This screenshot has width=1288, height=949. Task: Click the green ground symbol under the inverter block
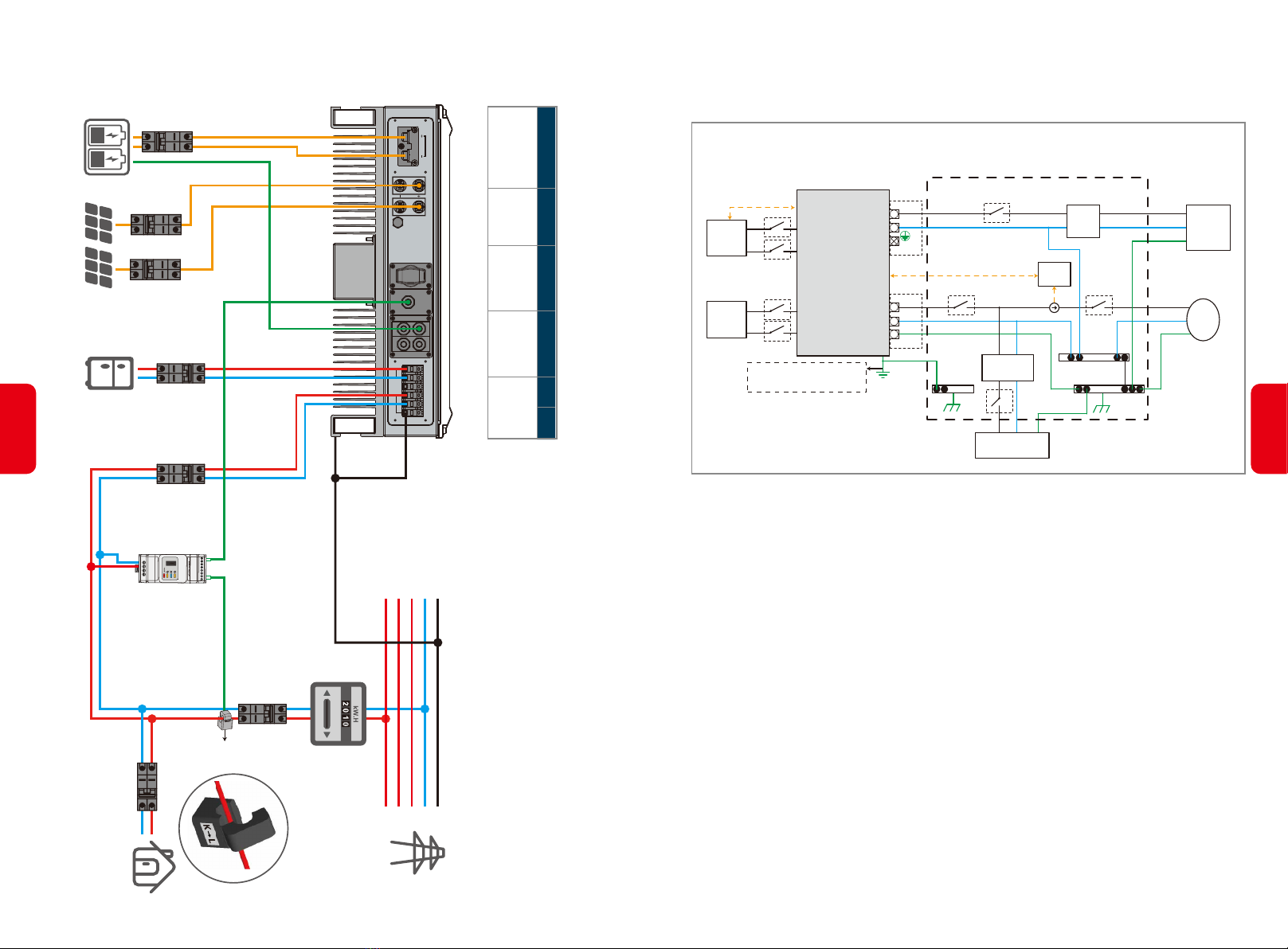click(883, 373)
